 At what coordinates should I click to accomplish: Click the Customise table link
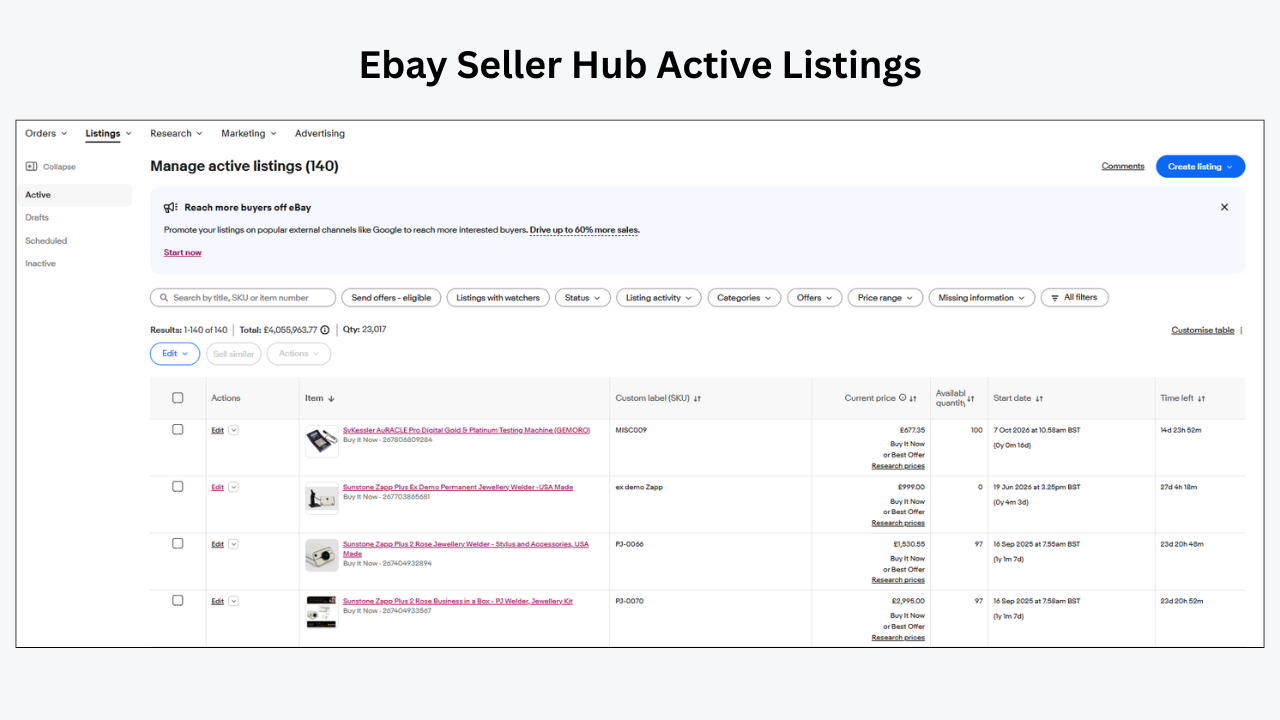[x=1203, y=330]
